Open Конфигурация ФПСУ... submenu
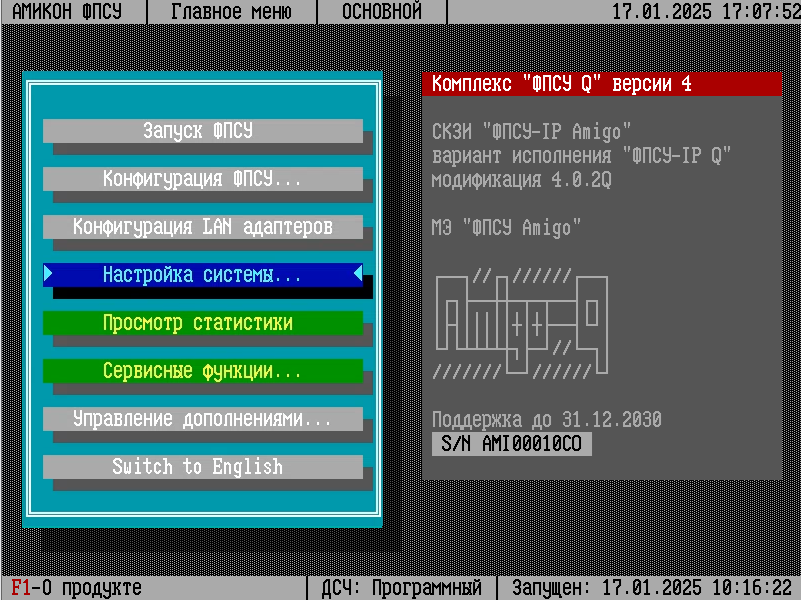Image resolution: width=801 pixels, height=600 pixels. pos(202,179)
